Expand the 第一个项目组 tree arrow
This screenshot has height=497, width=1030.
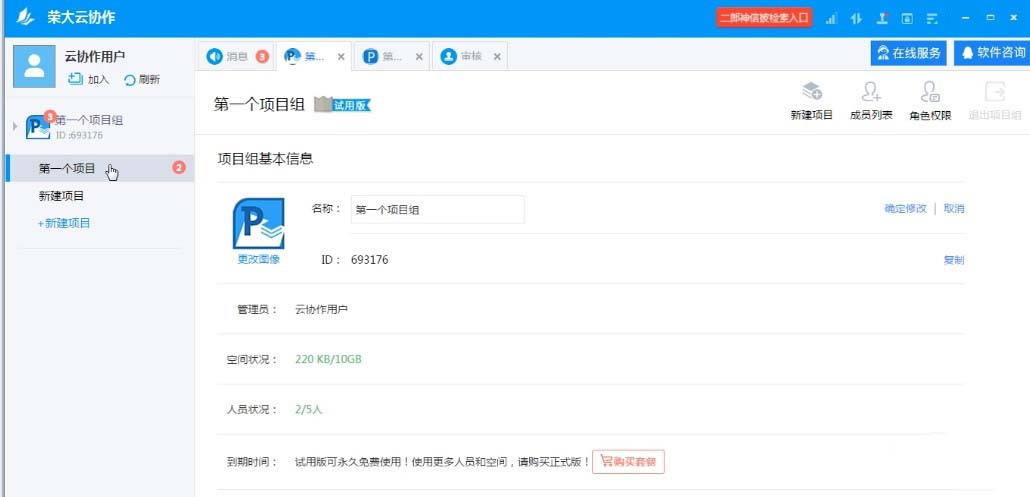click(x=14, y=126)
